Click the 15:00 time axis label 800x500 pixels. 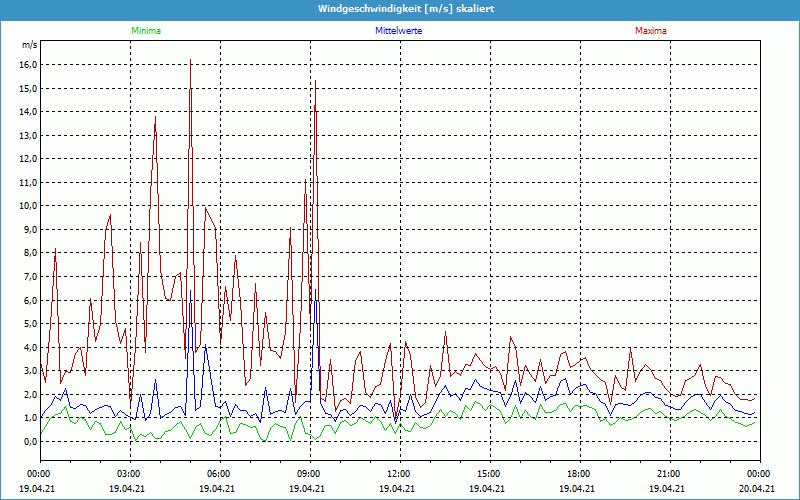(487, 474)
